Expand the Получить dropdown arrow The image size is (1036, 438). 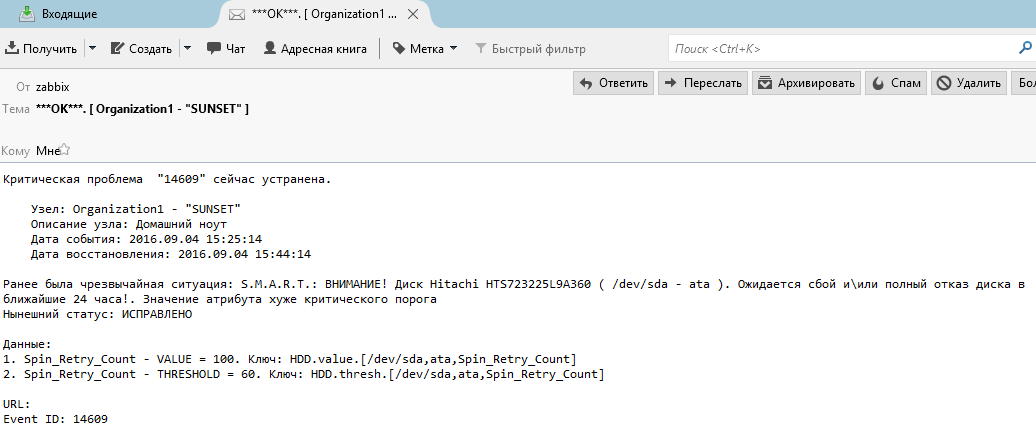[92, 48]
